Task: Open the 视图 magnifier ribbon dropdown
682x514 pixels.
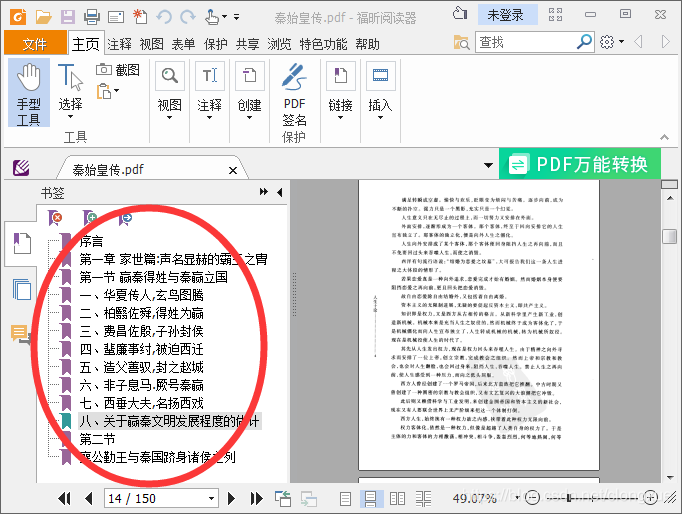Action: (170, 90)
